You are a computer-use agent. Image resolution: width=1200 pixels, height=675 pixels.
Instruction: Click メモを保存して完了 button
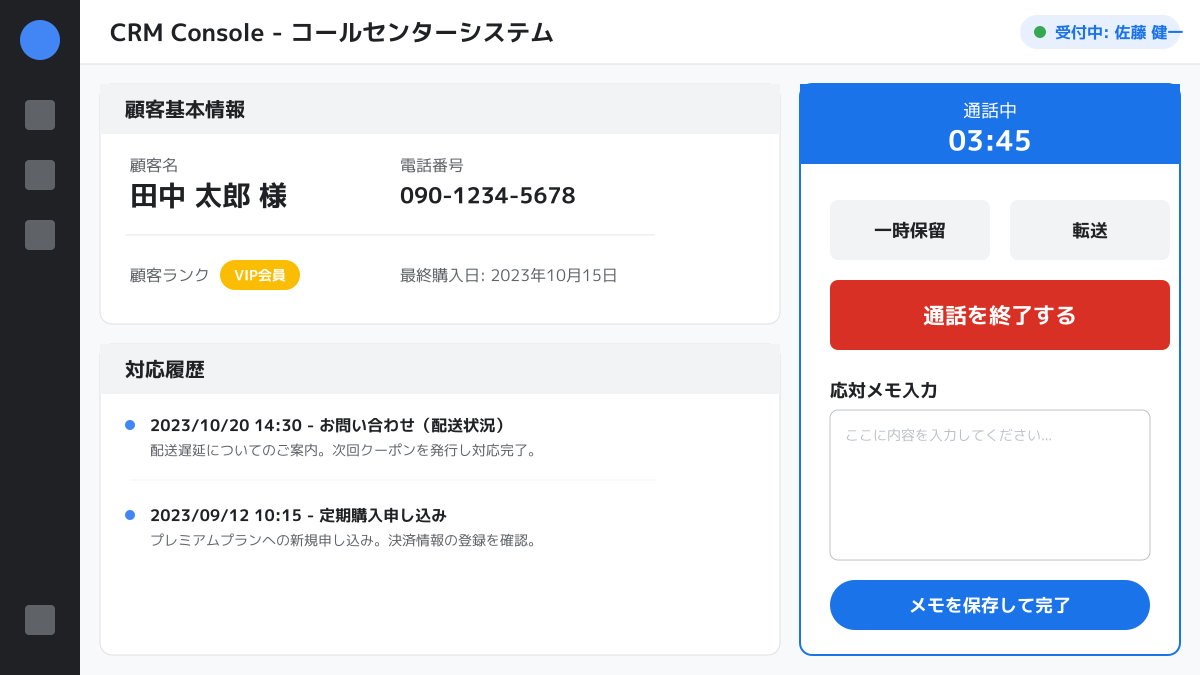coord(989,605)
